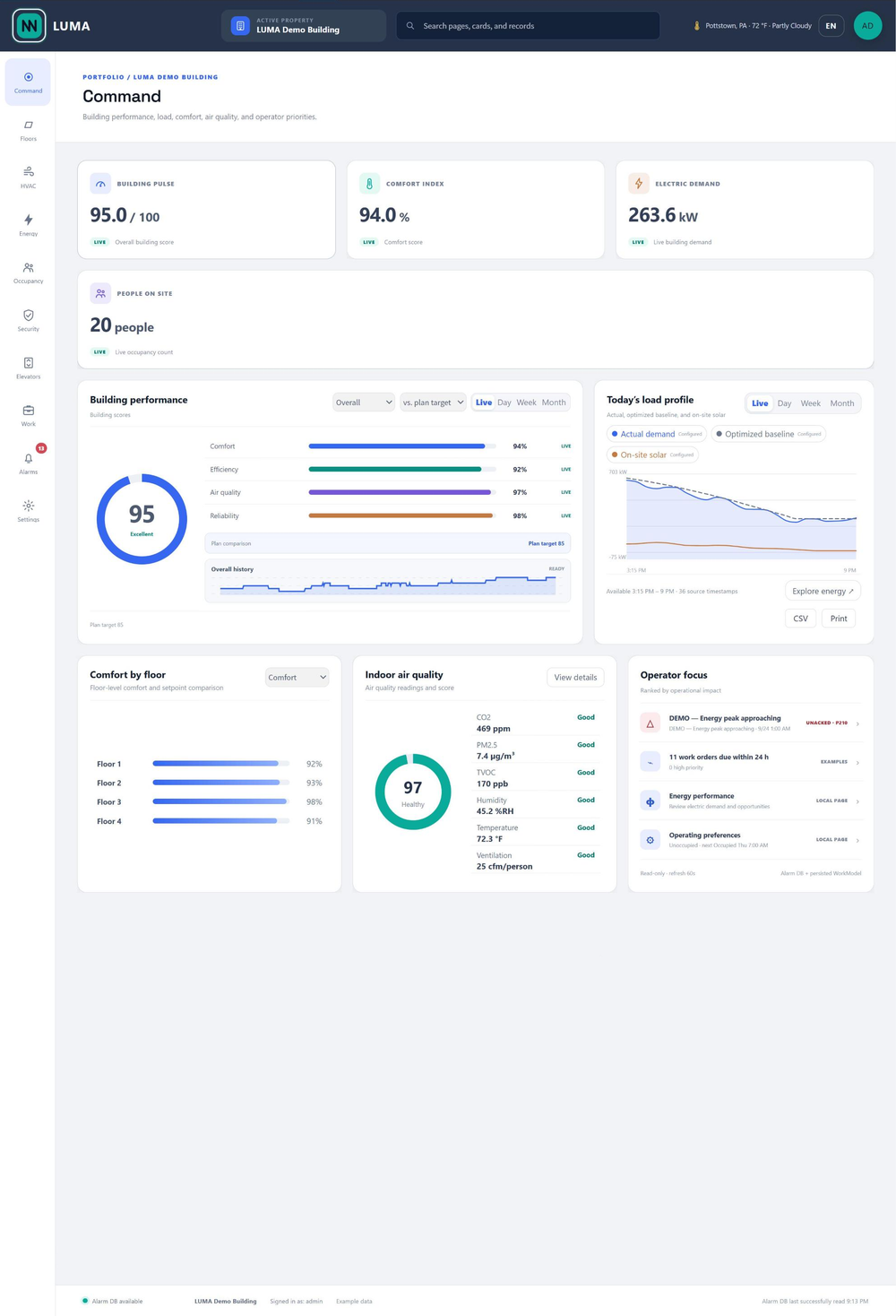Click the Explore energy button

click(823, 592)
